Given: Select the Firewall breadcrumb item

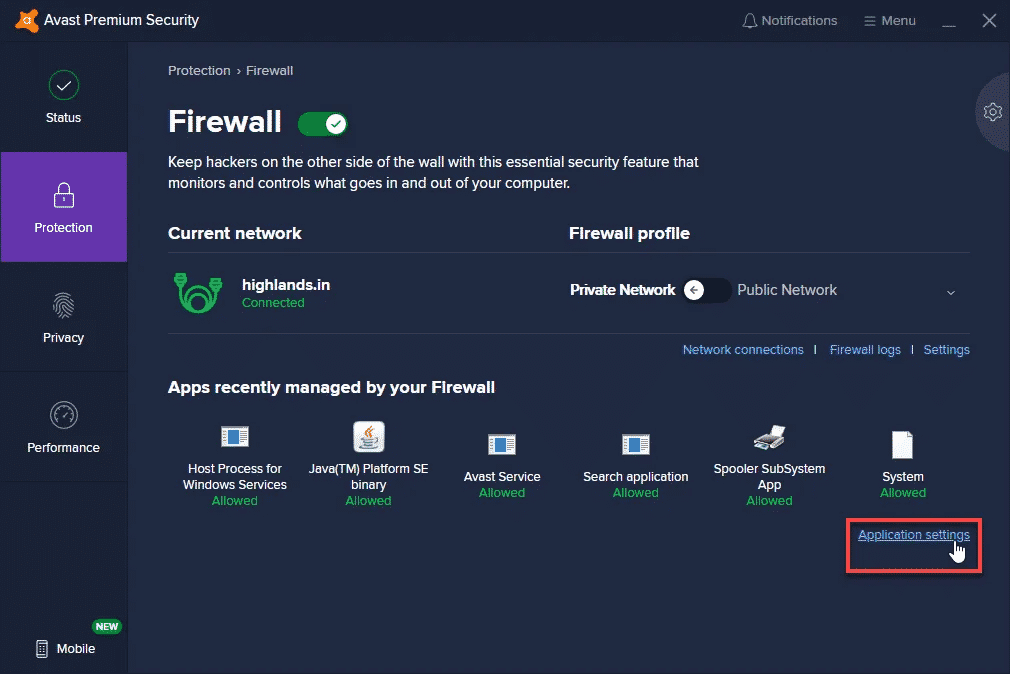Looking at the screenshot, I should coord(269,70).
